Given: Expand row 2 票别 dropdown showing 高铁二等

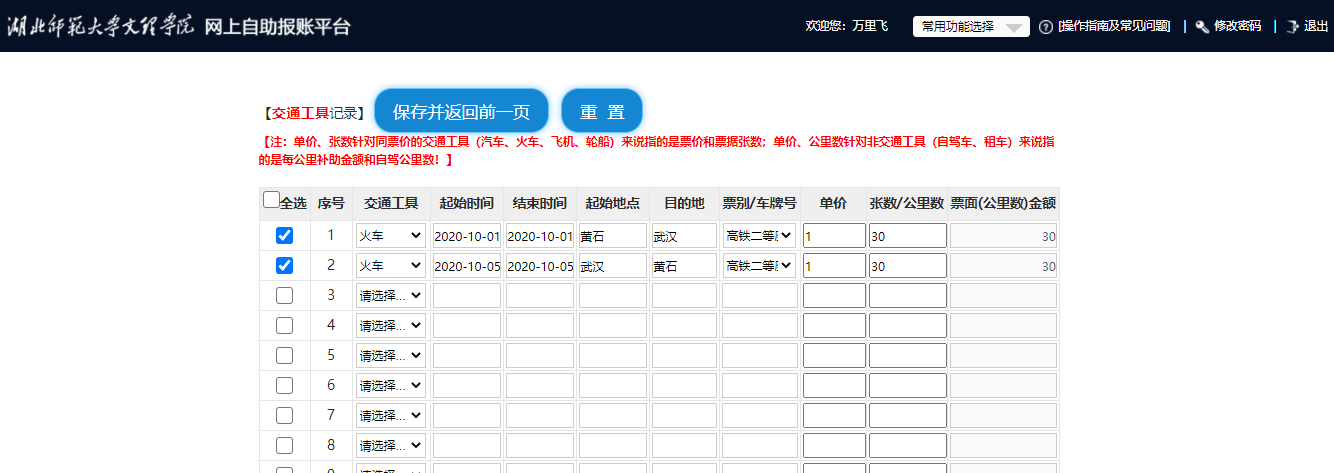Looking at the screenshot, I should [x=759, y=266].
